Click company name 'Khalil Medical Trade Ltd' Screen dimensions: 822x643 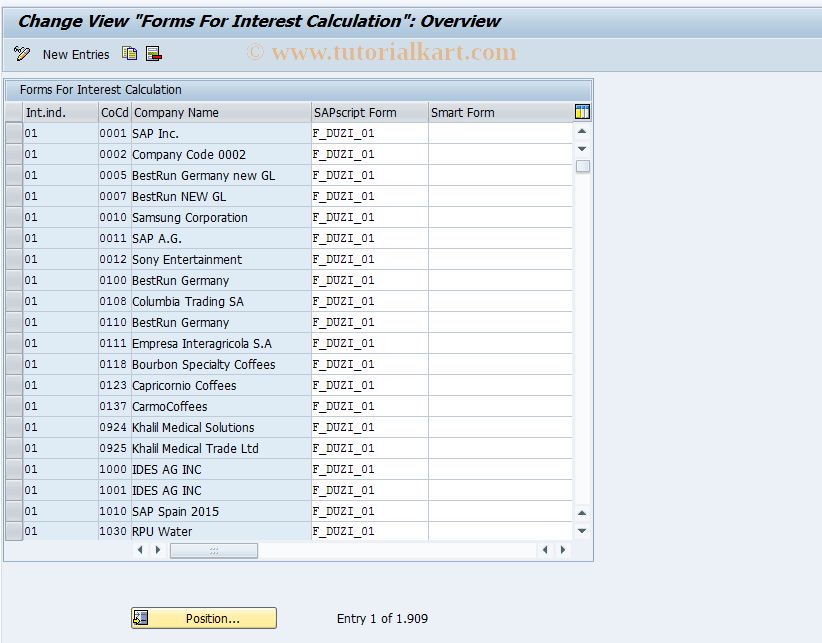point(195,449)
